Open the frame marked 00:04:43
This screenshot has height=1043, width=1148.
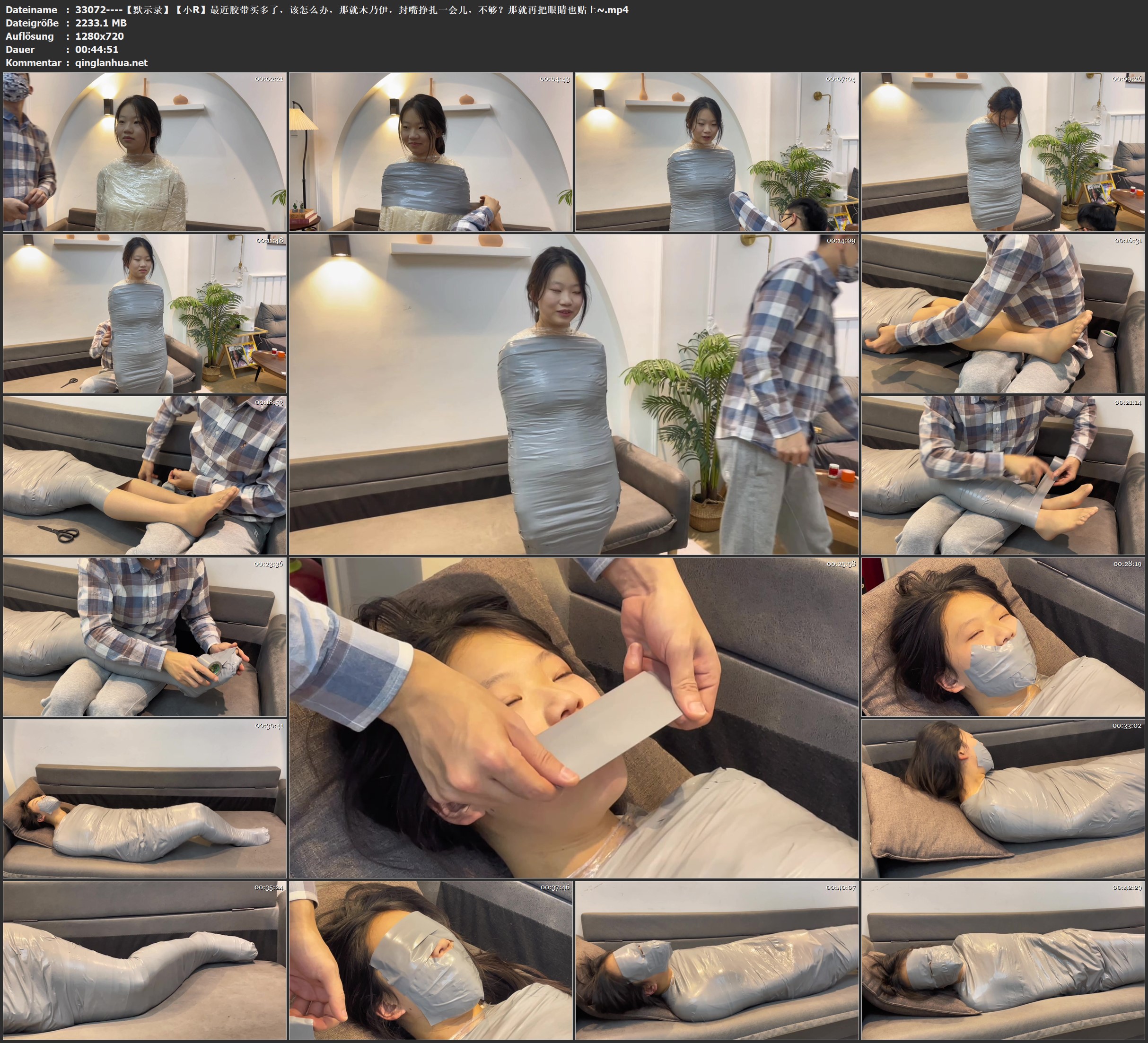pos(430,151)
